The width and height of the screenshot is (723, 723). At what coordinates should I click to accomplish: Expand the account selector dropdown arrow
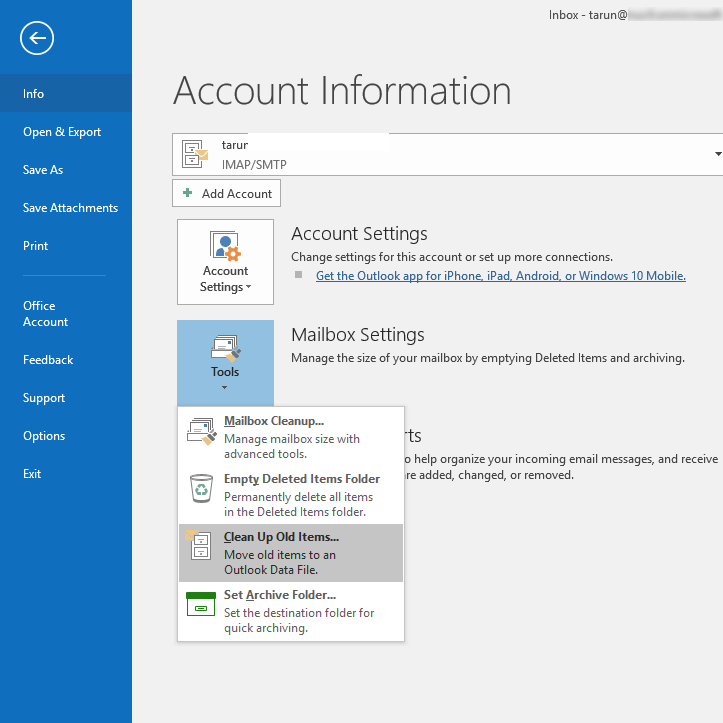click(718, 154)
